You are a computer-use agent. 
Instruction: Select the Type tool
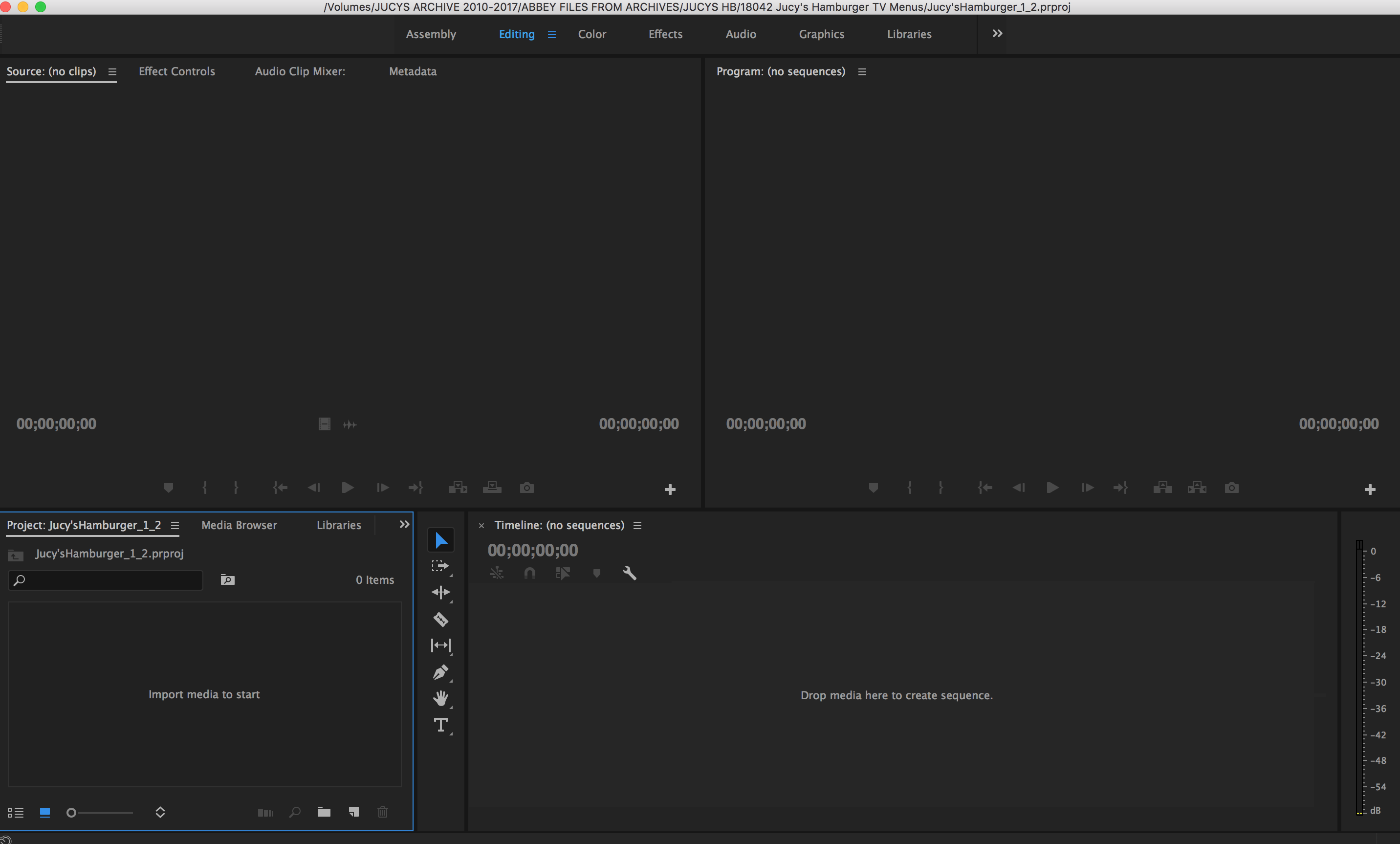point(441,725)
